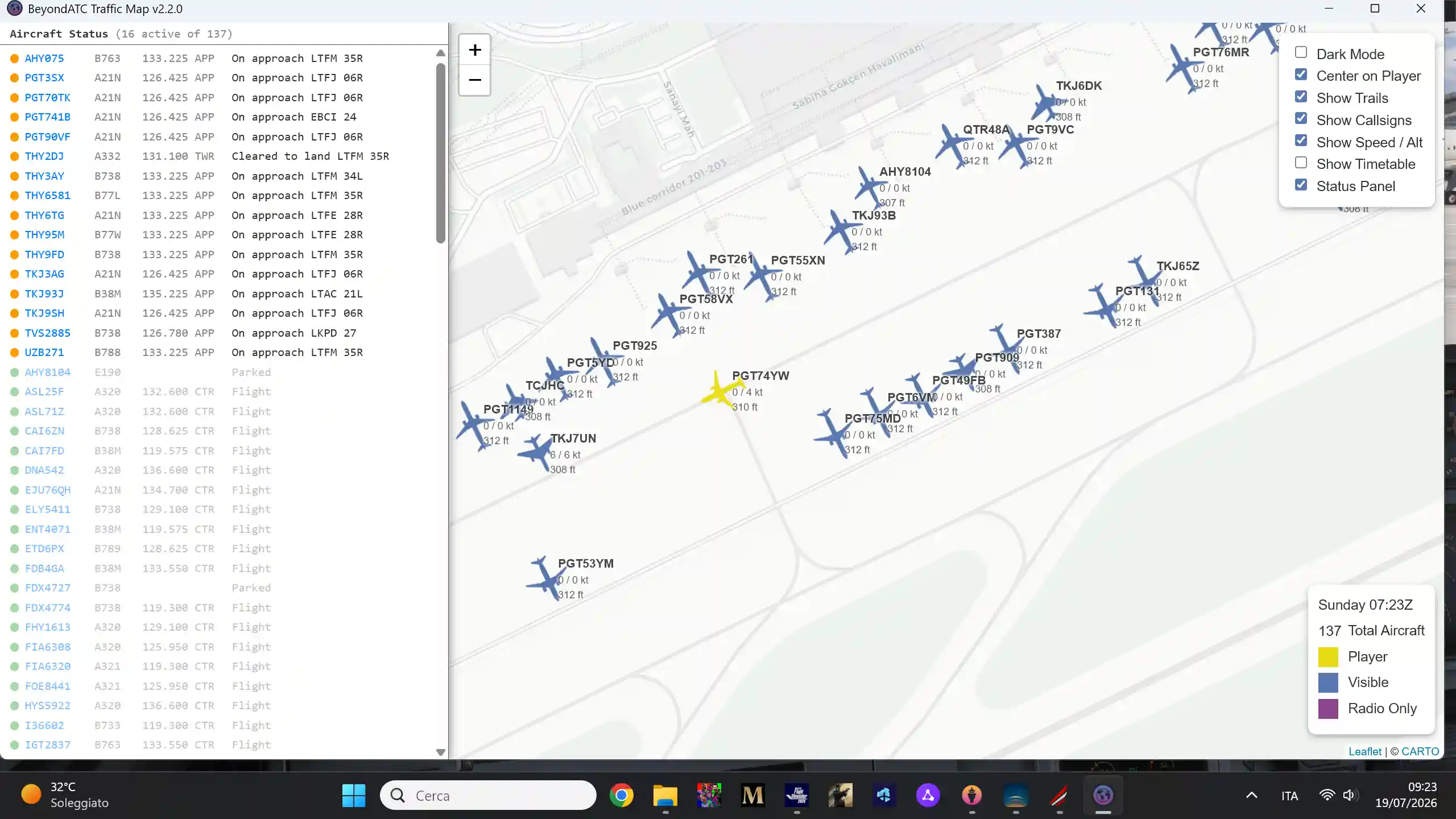
Task: Click the THY6581 callsign entry
Action: pos(48,195)
